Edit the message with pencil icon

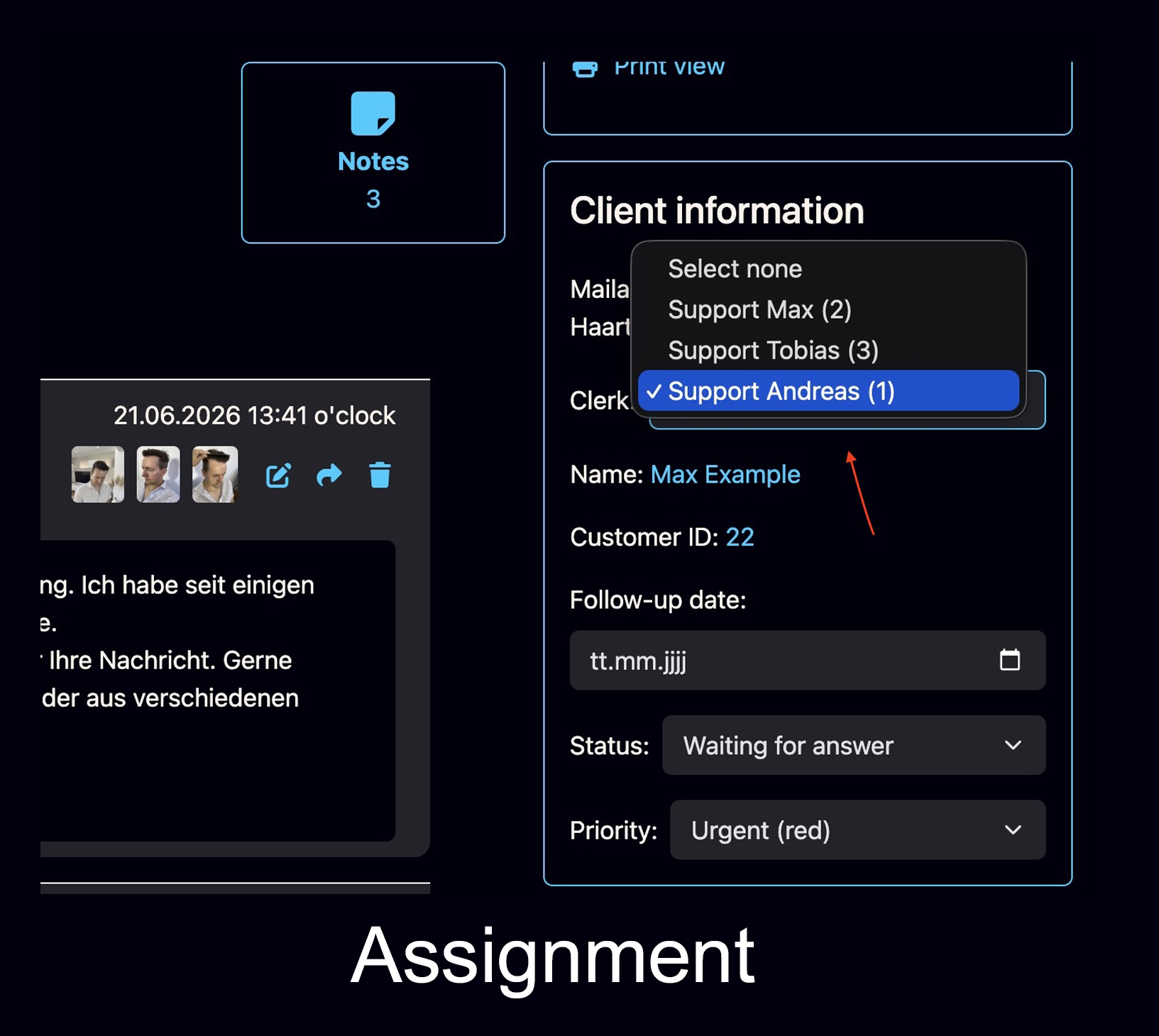278,475
